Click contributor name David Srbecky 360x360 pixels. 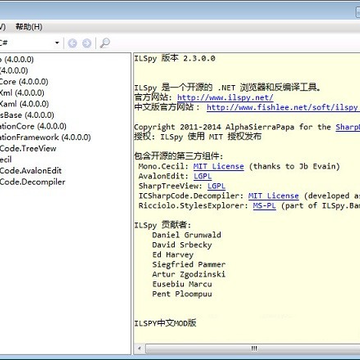click(182, 245)
